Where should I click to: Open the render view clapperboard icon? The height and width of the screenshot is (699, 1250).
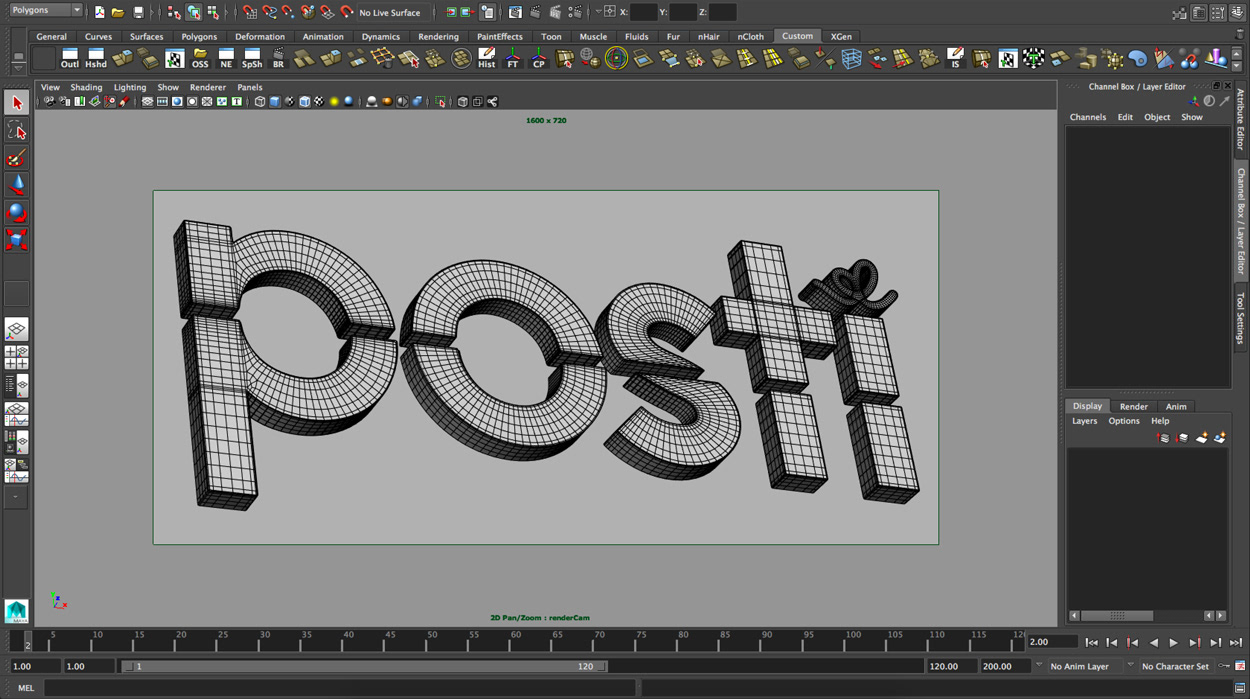coord(515,12)
